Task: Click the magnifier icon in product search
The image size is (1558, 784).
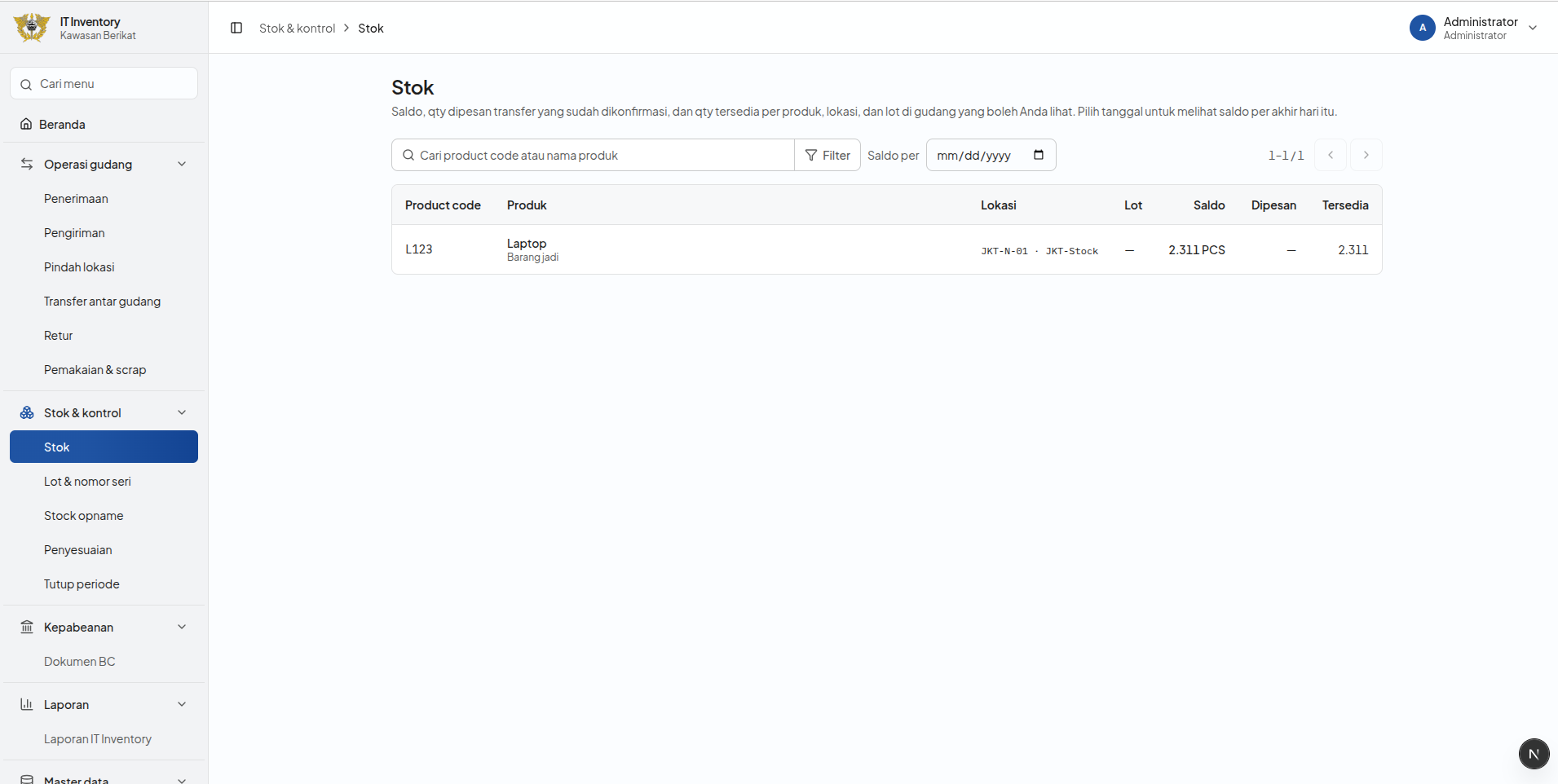Action: click(408, 155)
